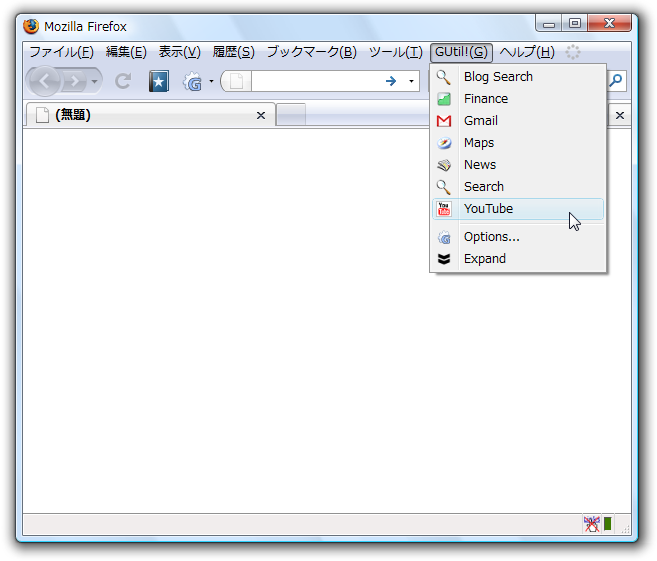657x561 pixels.
Task: Select the (無題) tab
Action: click(150, 115)
